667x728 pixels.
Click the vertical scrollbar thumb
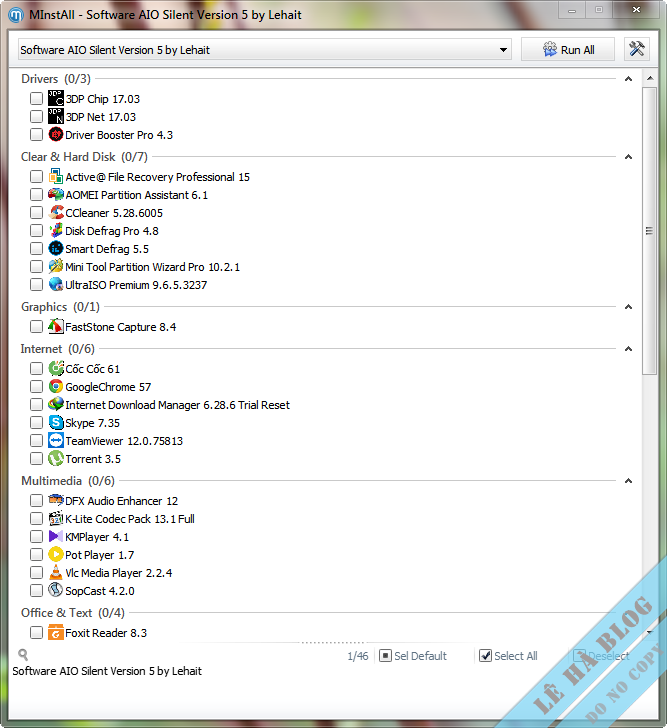point(650,231)
